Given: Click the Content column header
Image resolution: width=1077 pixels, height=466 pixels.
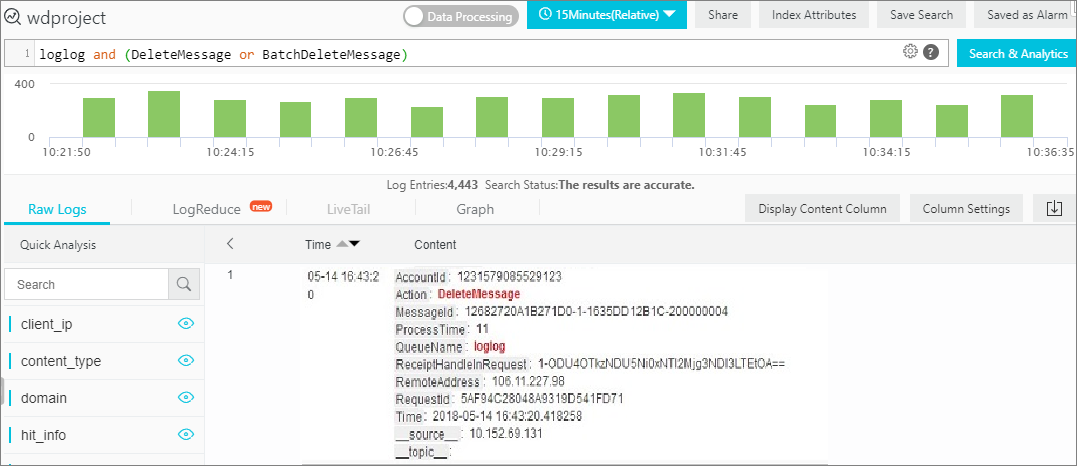Looking at the screenshot, I should [x=435, y=245].
